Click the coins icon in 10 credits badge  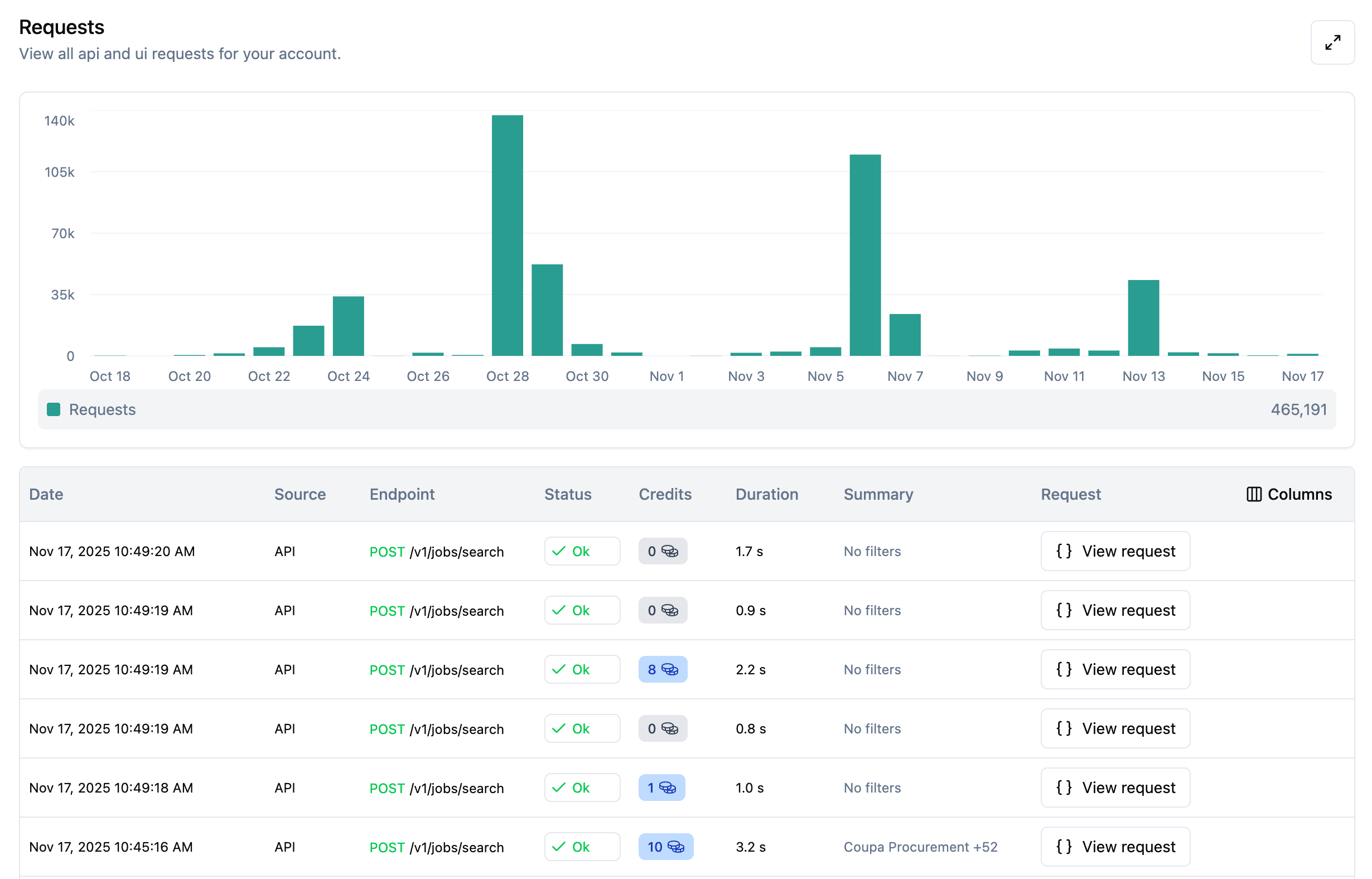click(675, 847)
